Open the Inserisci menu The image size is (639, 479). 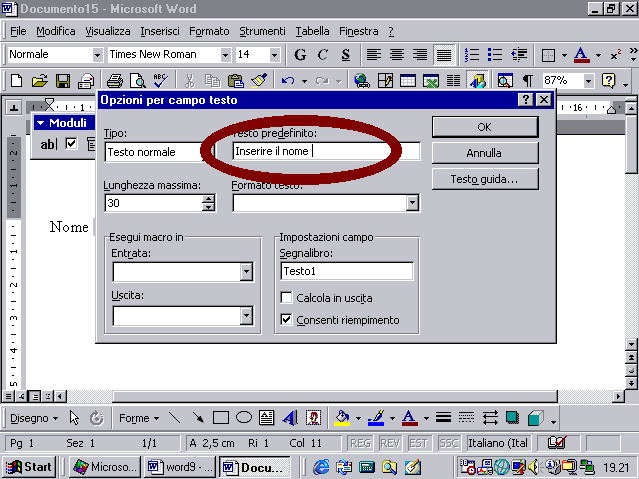160,31
